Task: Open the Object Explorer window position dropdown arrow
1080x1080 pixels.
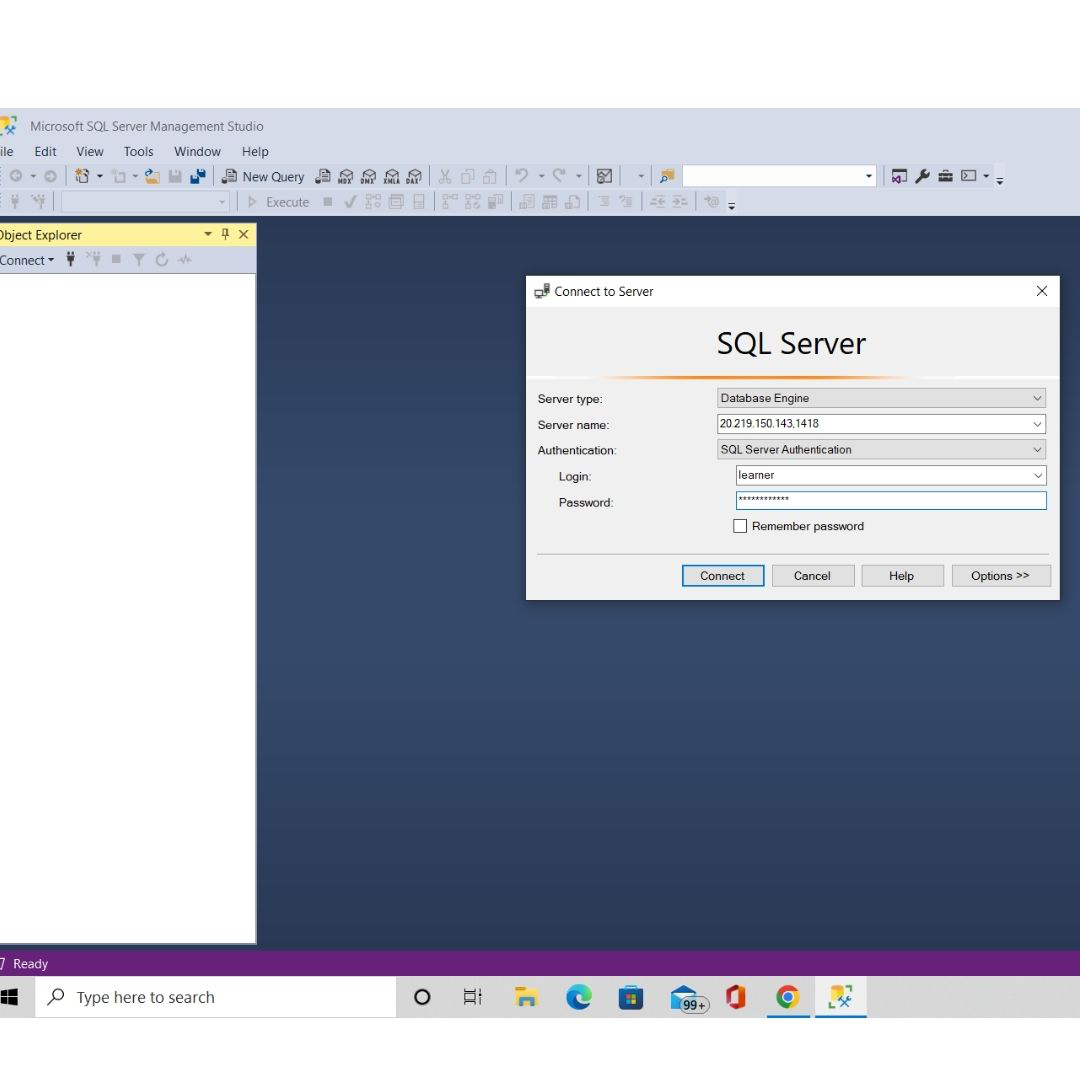Action: pyautogui.click(x=207, y=234)
